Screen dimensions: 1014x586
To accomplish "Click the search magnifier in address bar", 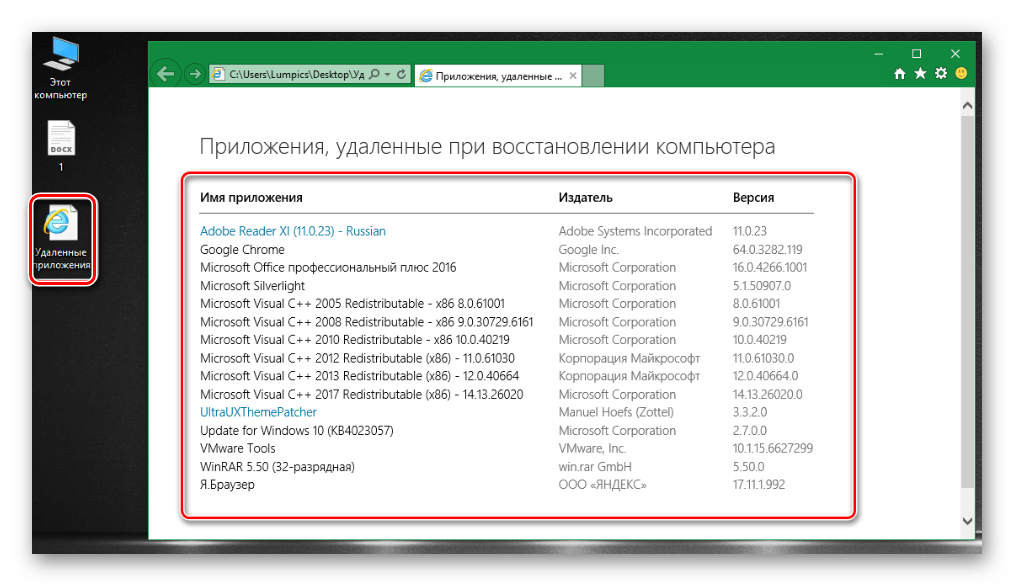I will click(x=375, y=74).
